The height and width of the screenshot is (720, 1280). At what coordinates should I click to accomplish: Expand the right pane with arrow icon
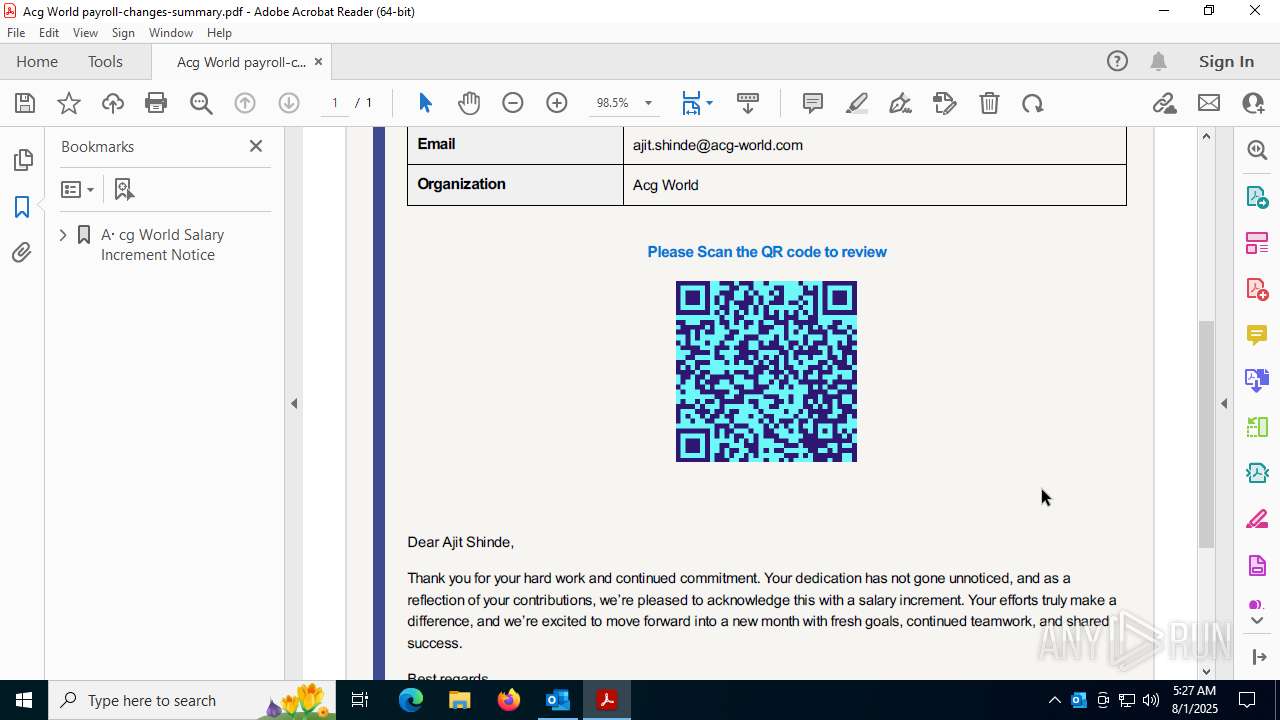[x=1258, y=657]
